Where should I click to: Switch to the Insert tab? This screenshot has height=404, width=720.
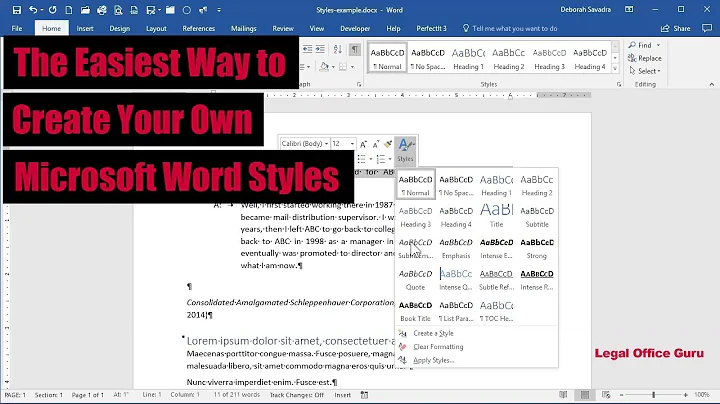[x=85, y=28]
